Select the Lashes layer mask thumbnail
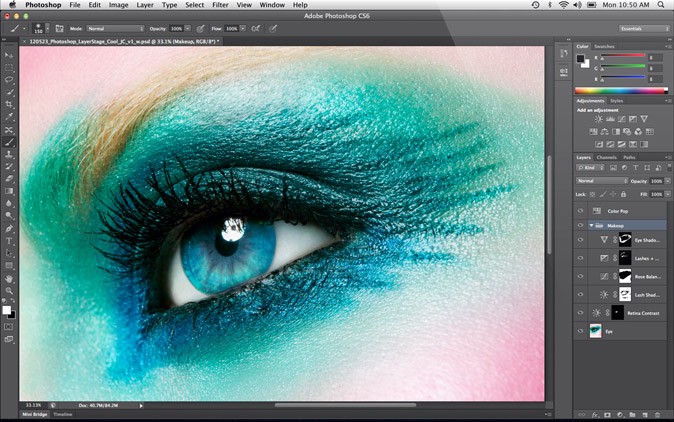This screenshot has width=674, height=422. 622,257
